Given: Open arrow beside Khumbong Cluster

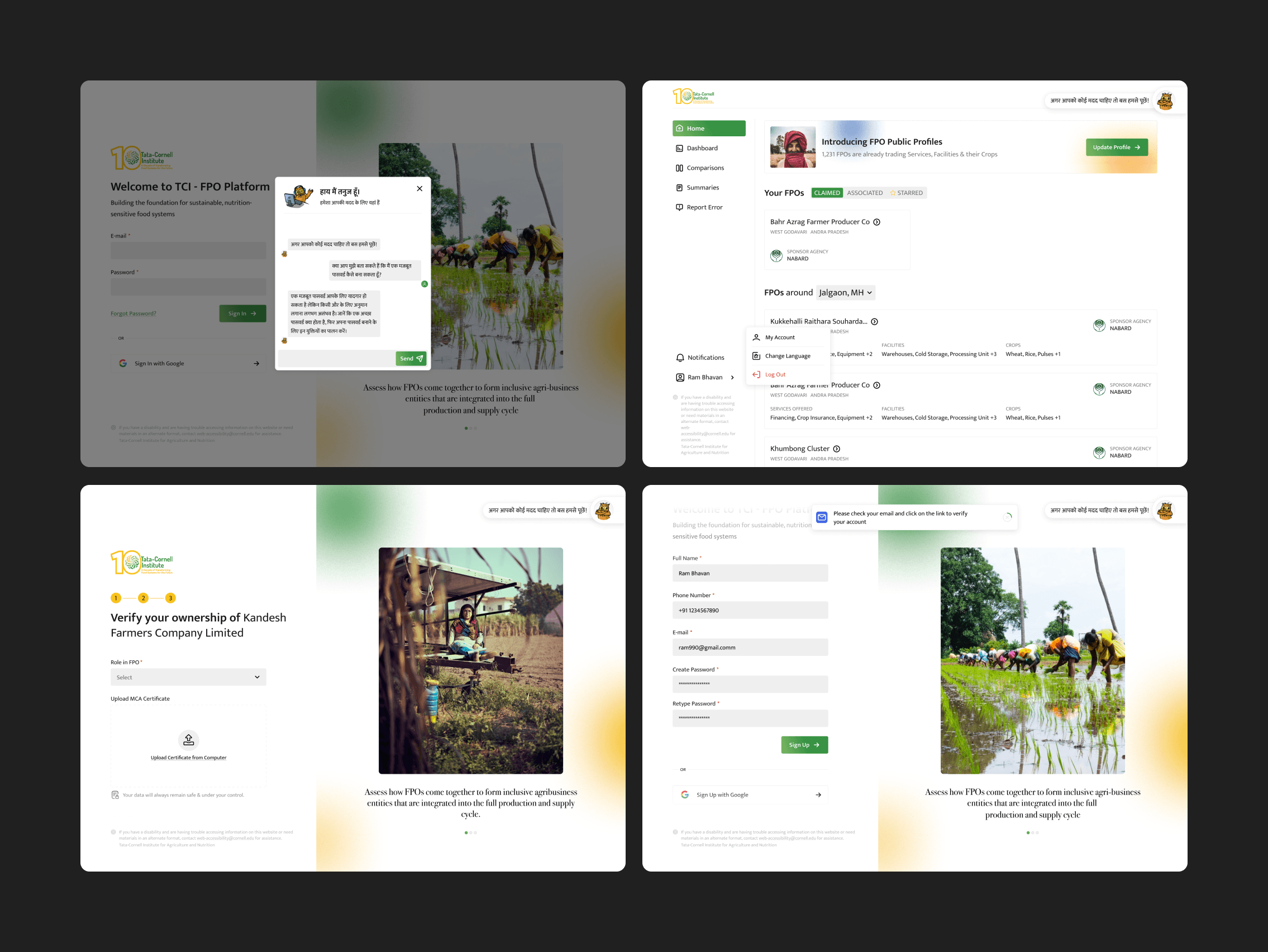Looking at the screenshot, I should click(x=836, y=449).
